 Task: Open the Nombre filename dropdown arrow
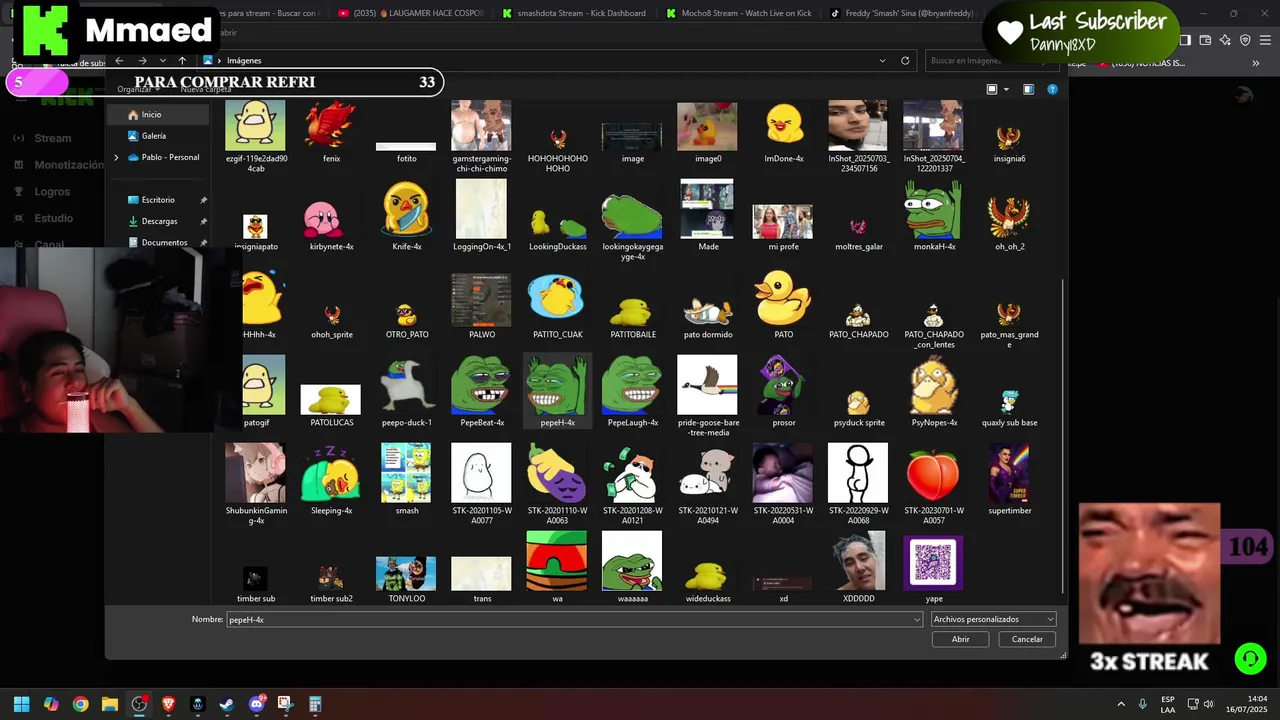[x=917, y=620]
